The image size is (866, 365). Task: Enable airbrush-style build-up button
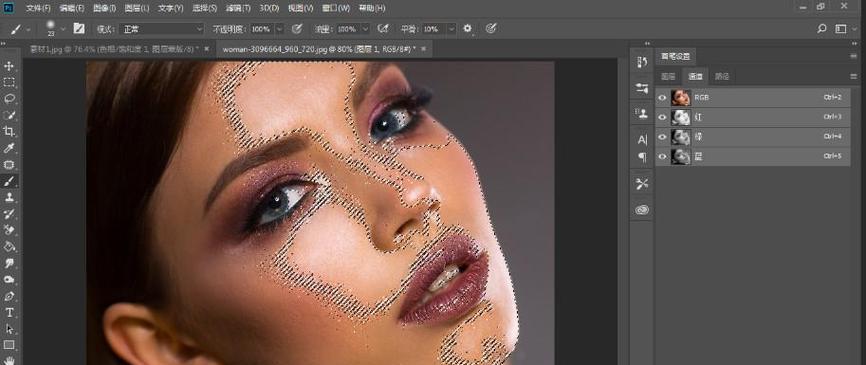tap(382, 29)
